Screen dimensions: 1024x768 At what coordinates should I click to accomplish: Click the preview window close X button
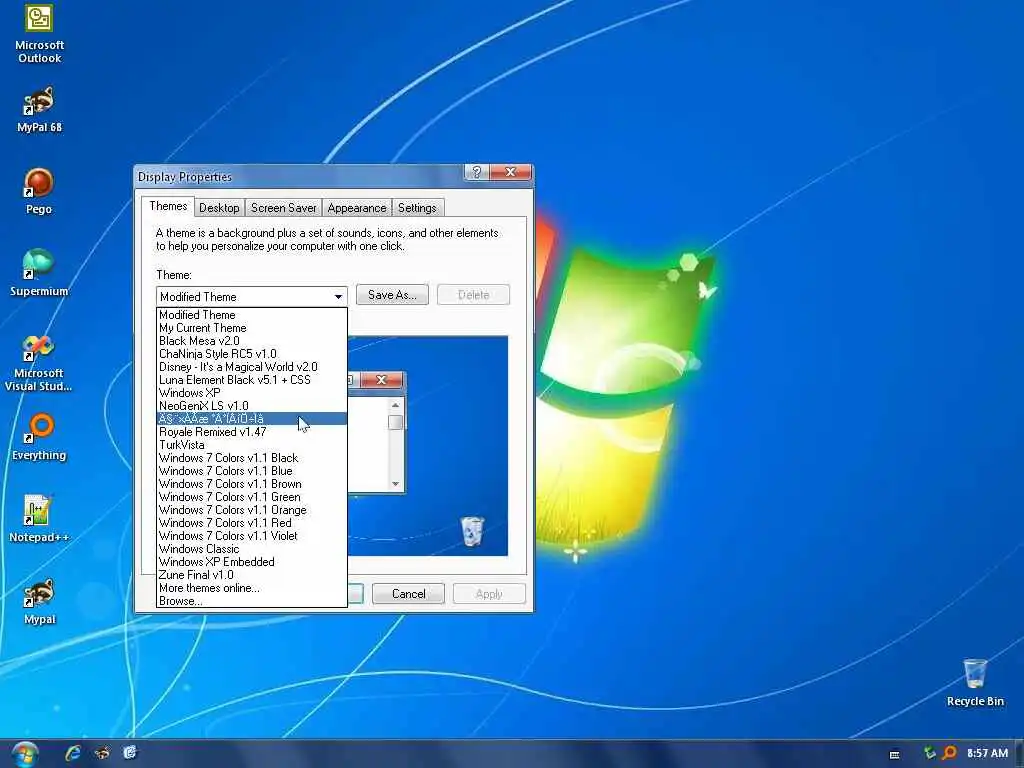pyautogui.click(x=381, y=379)
